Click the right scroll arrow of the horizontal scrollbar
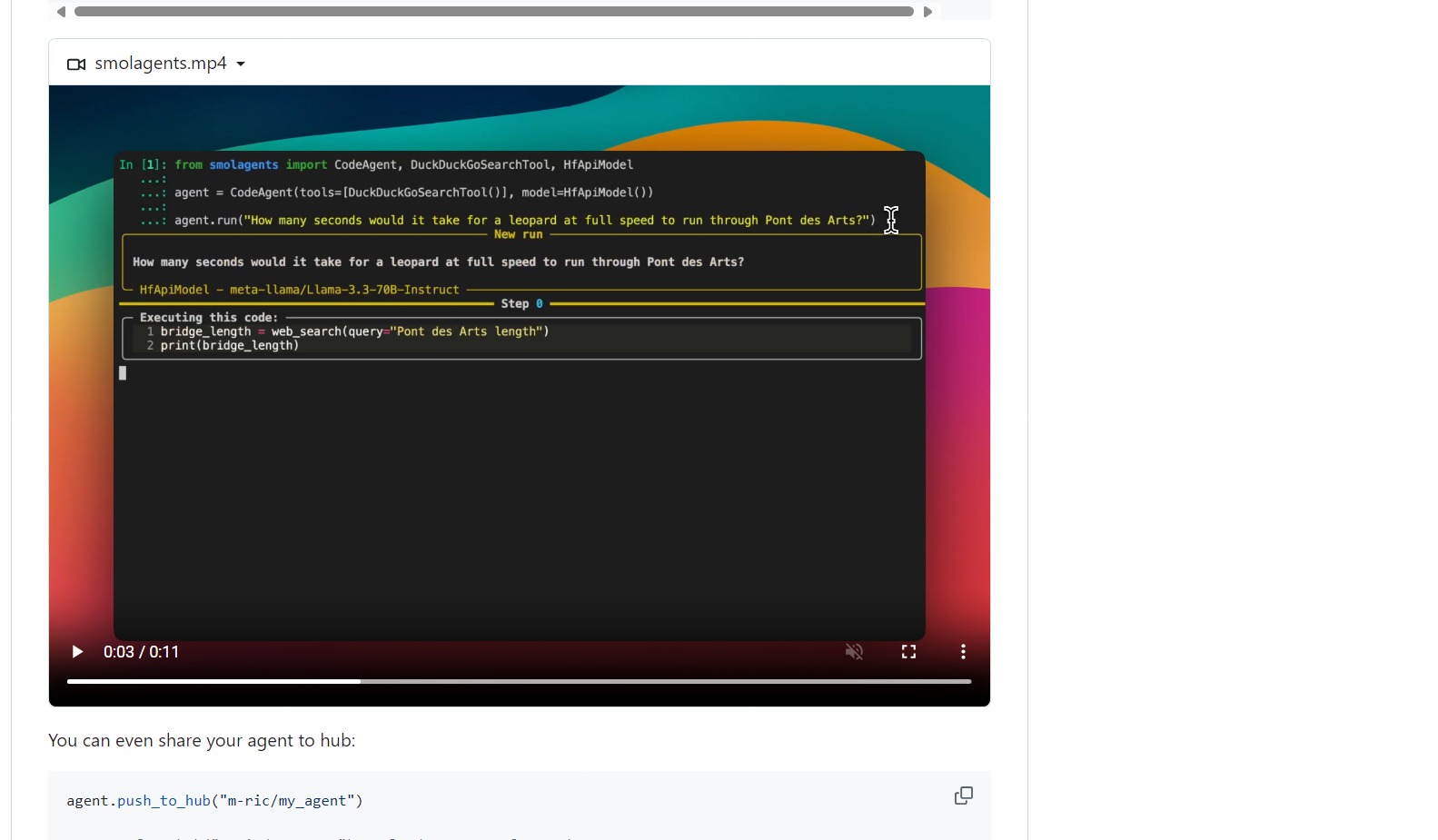 tap(927, 12)
